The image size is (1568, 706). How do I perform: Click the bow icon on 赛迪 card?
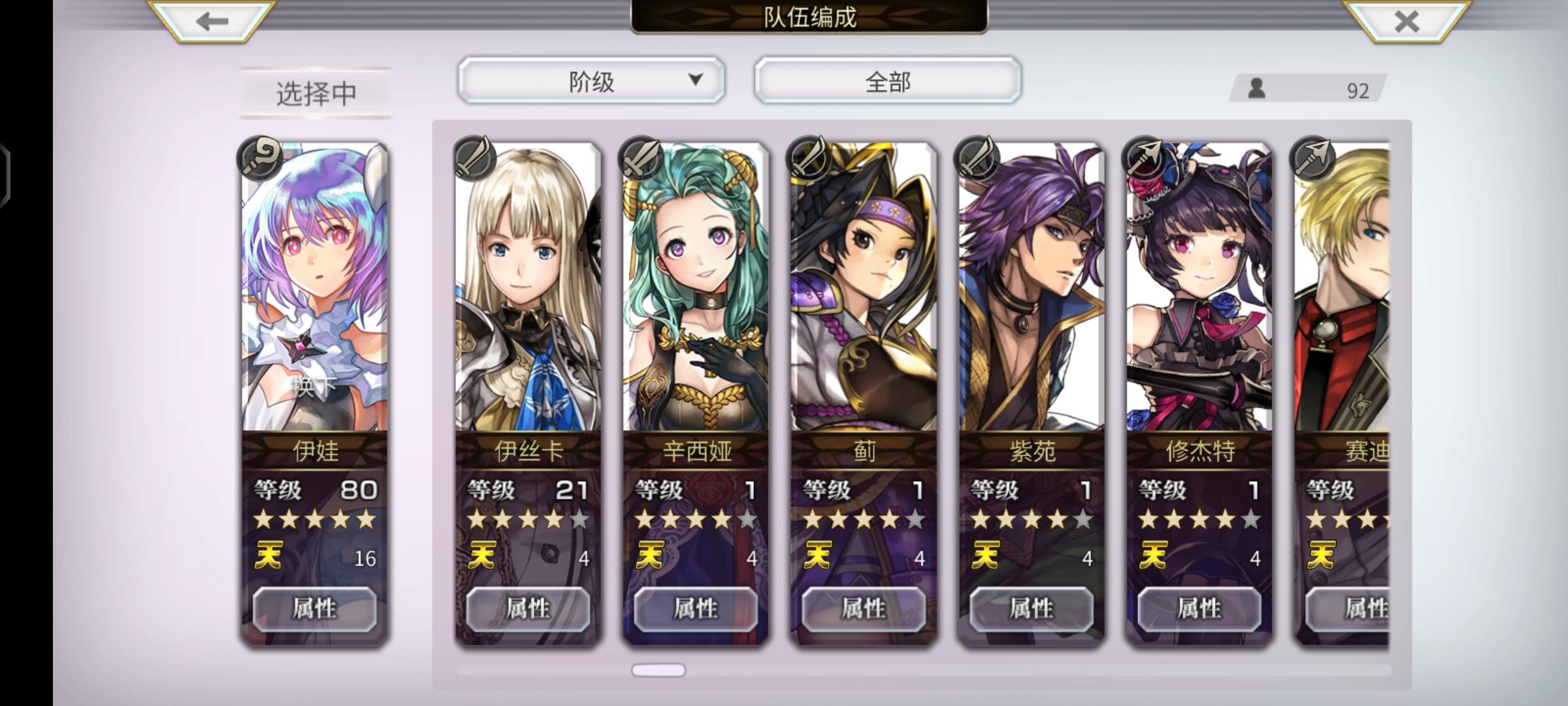(x=1312, y=158)
